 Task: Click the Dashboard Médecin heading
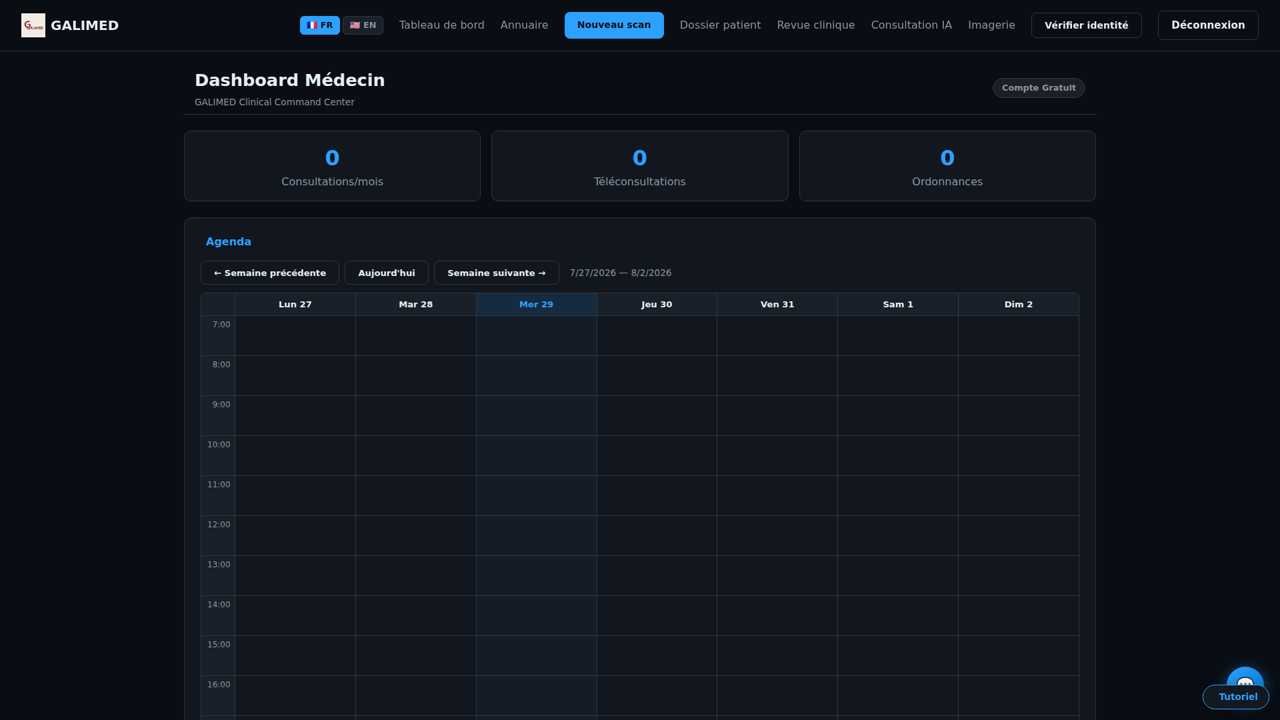290,80
